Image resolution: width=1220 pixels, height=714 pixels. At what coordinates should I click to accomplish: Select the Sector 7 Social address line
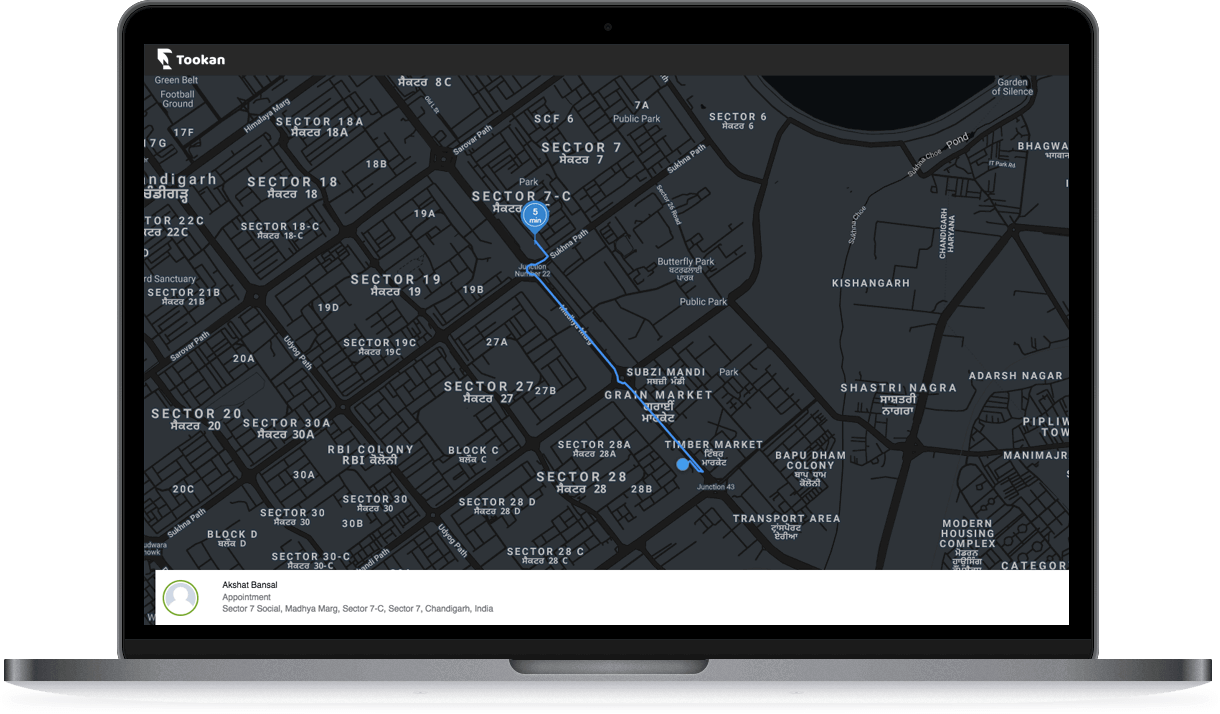click(357, 609)
